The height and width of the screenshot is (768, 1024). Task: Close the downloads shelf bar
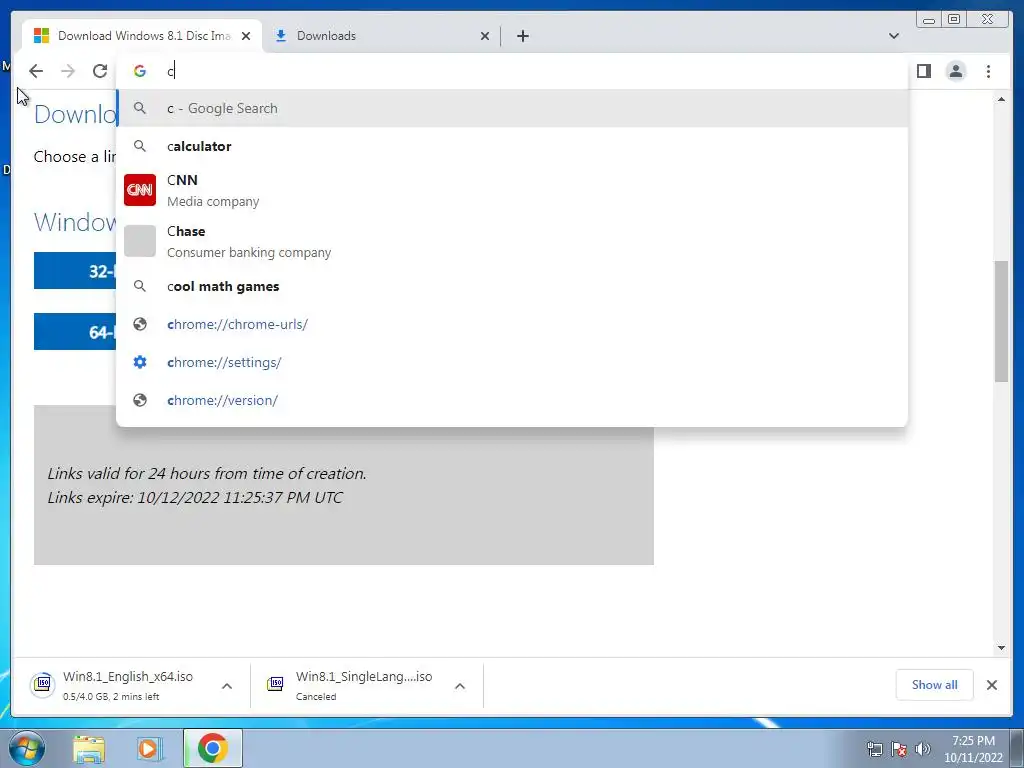point(991,685)
